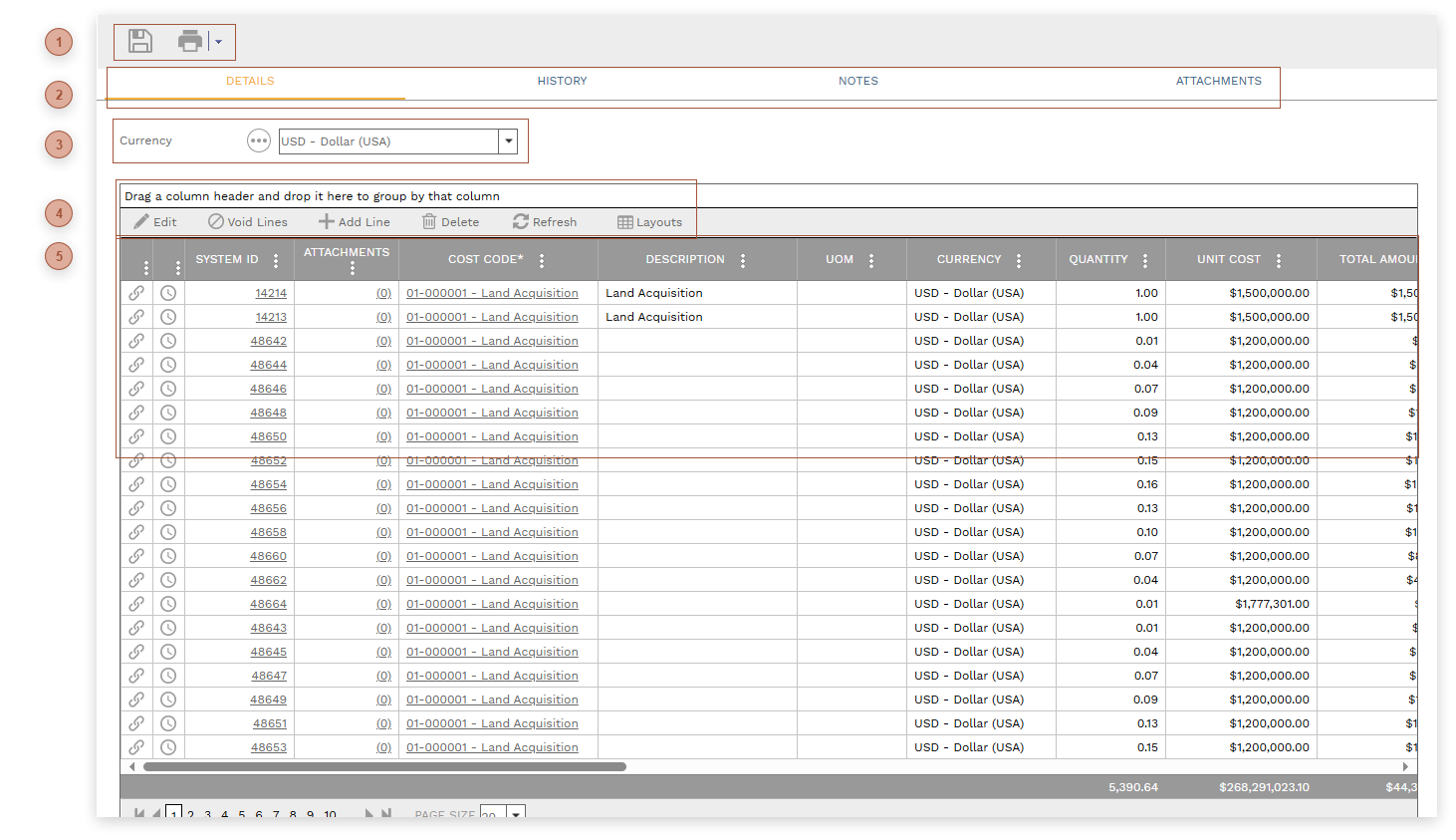Click the Delete trash icon

450,222
